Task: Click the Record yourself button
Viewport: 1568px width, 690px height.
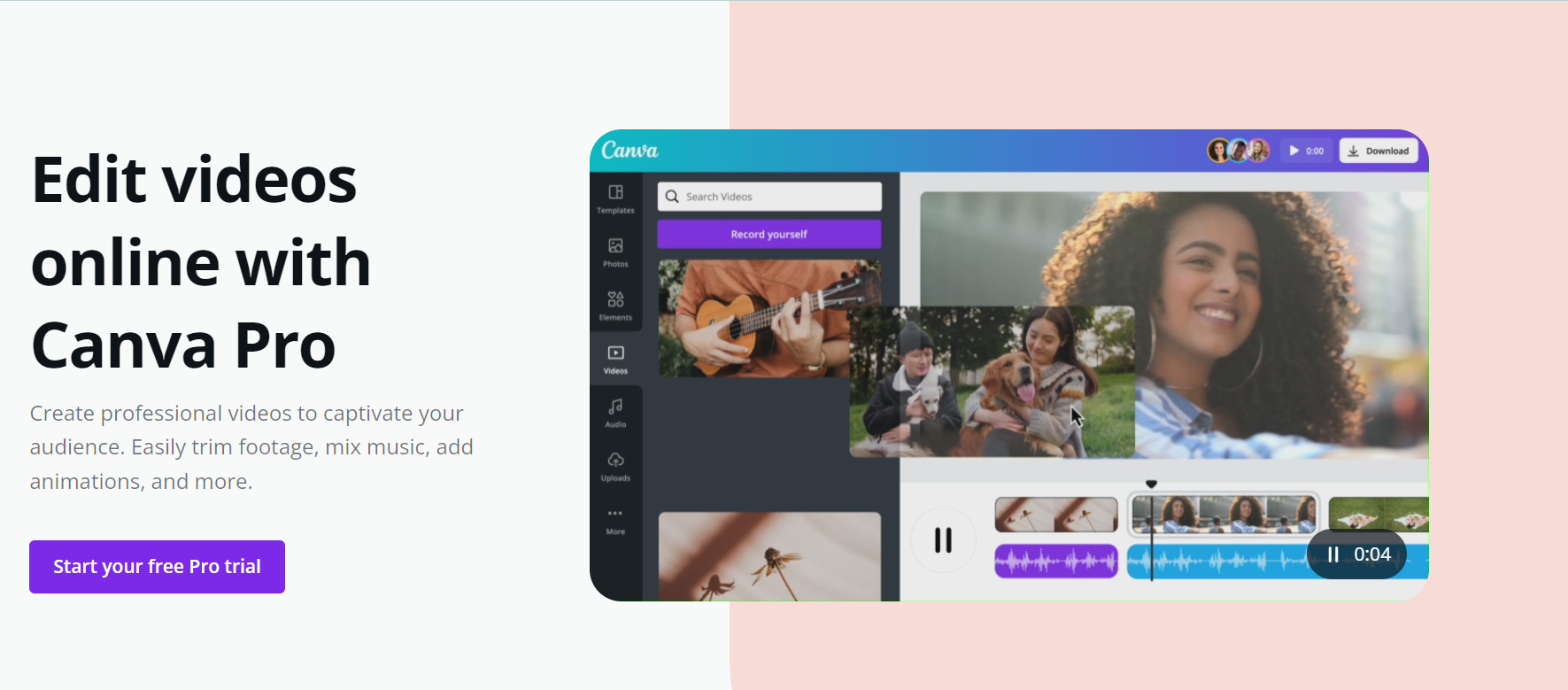Action: (x=769, y=234)
